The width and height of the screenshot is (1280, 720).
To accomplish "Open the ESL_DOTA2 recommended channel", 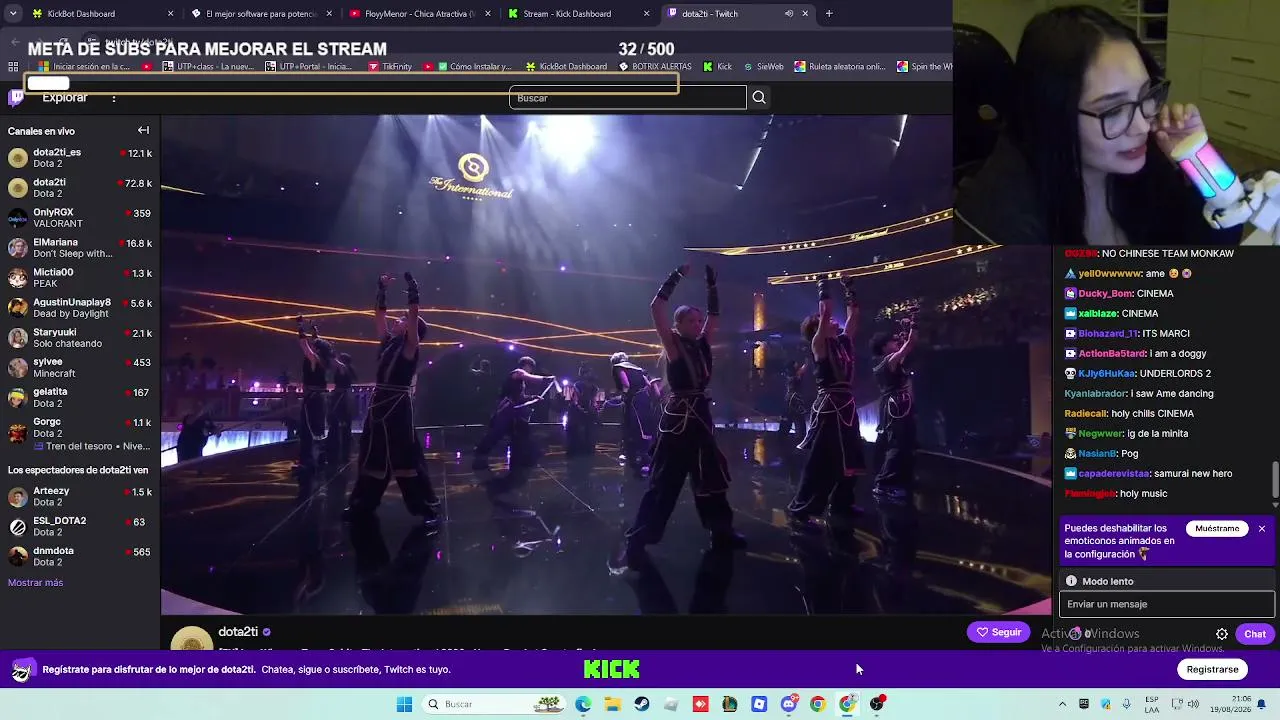I will (x=80, y=527).
